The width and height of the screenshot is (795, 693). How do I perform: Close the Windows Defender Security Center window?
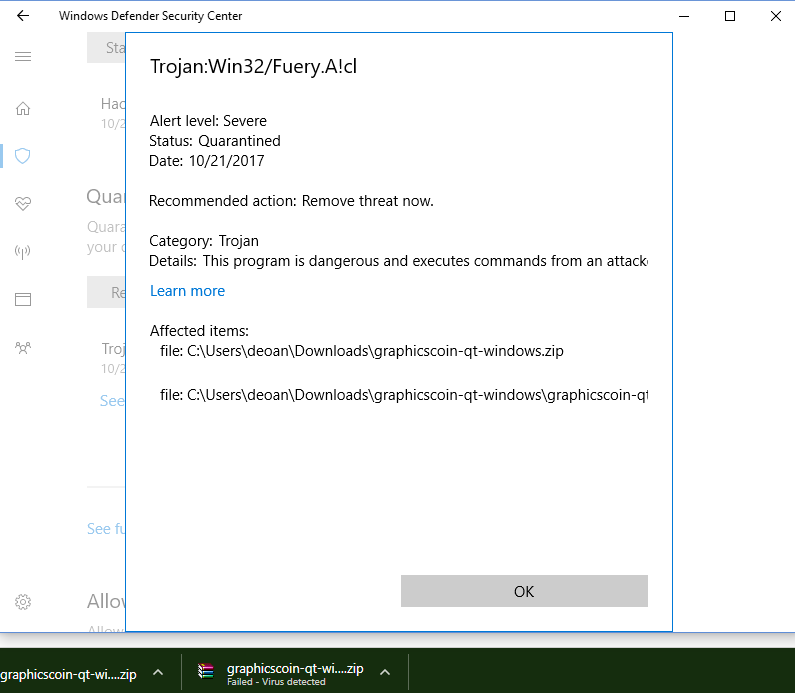776,16
